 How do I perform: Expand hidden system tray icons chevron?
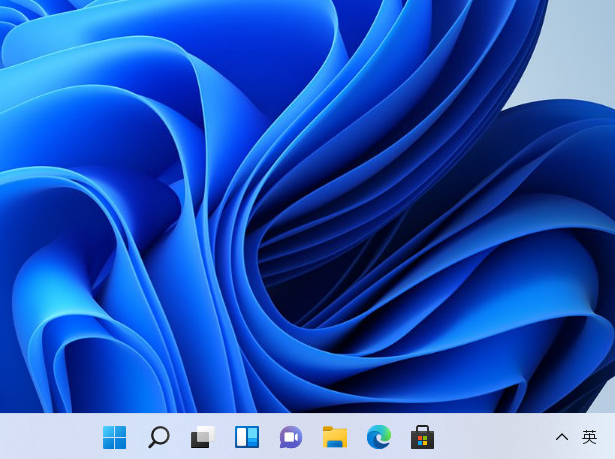(x=562, y=437)
